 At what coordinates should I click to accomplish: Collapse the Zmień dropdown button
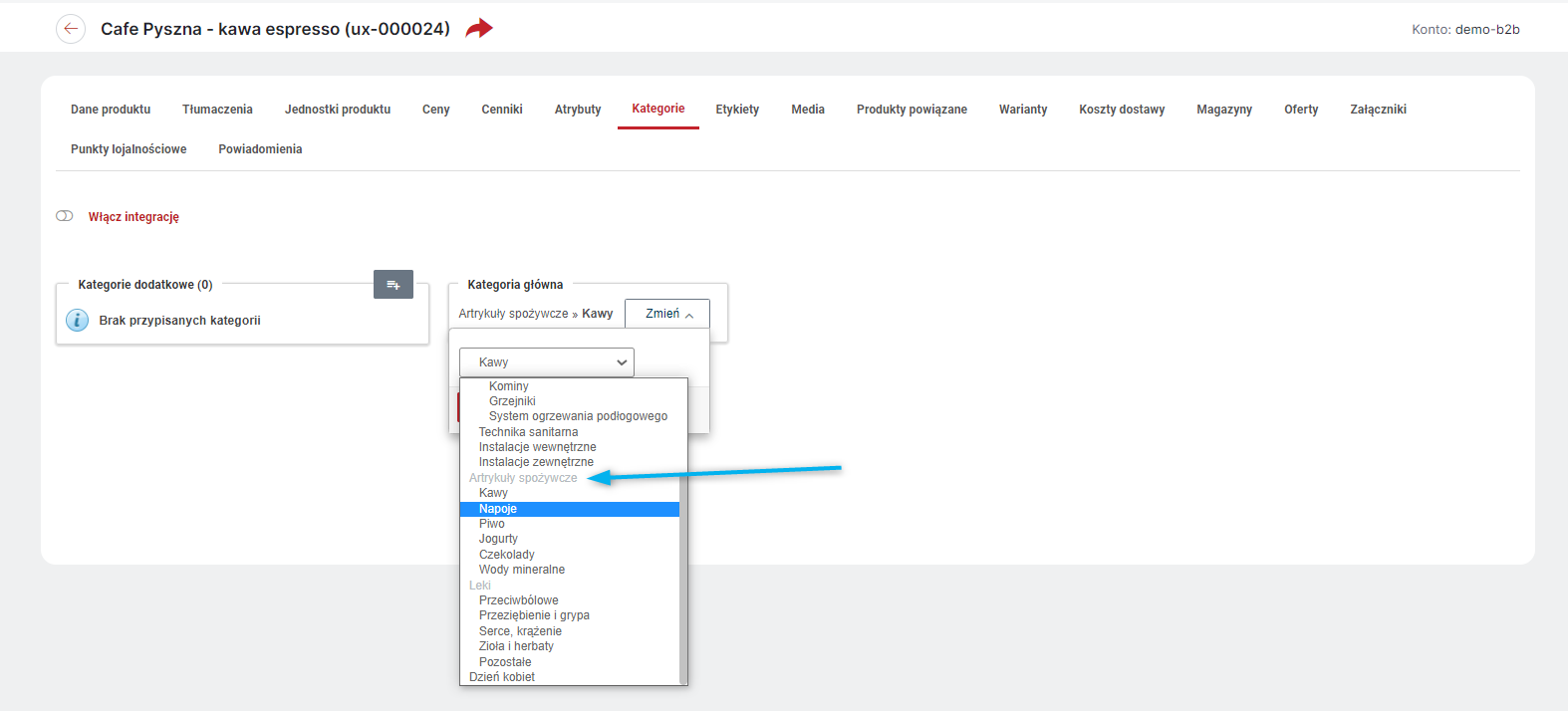click(667, 314)
